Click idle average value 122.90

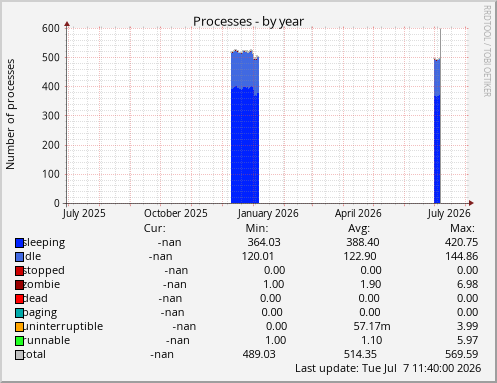point(360,256)
